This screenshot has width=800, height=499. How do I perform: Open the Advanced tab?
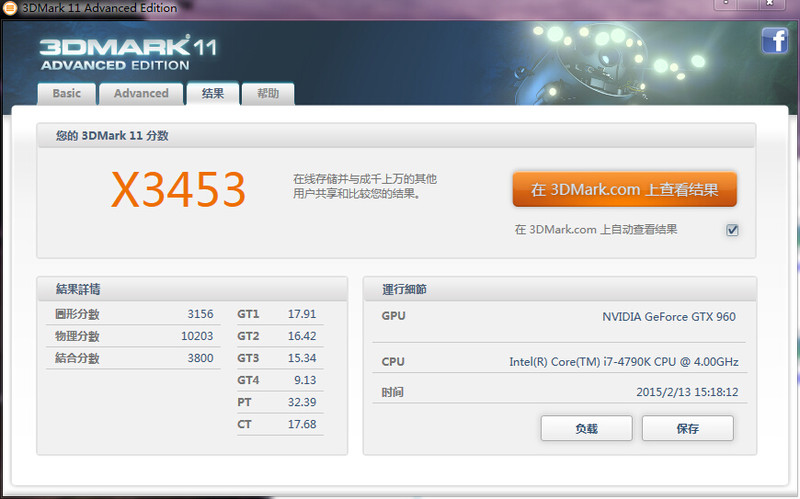[141, 94]
